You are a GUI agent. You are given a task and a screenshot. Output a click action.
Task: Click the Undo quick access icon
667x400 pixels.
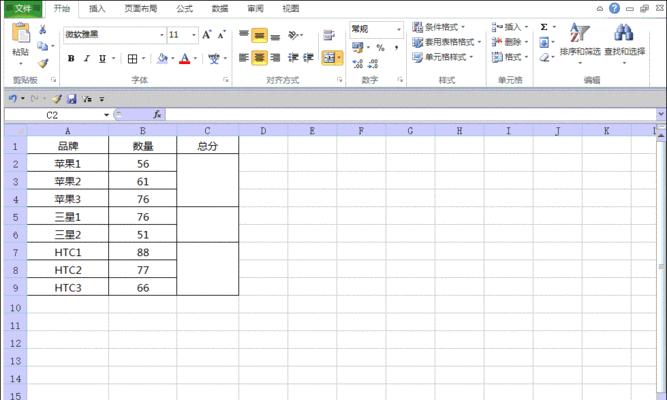(12, 99)
